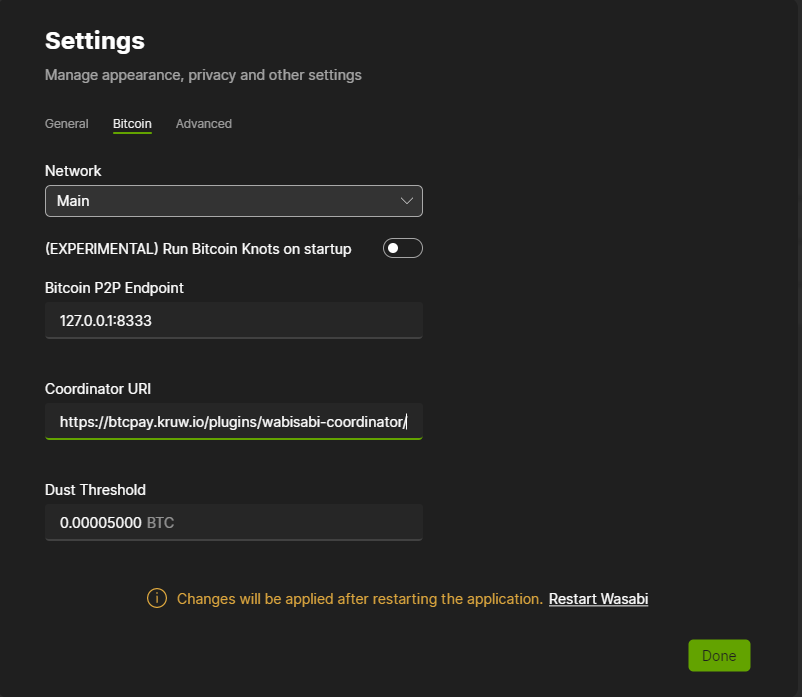Switch to the General settings tab
Screen dimensions: 802x697
coord(67,124)
